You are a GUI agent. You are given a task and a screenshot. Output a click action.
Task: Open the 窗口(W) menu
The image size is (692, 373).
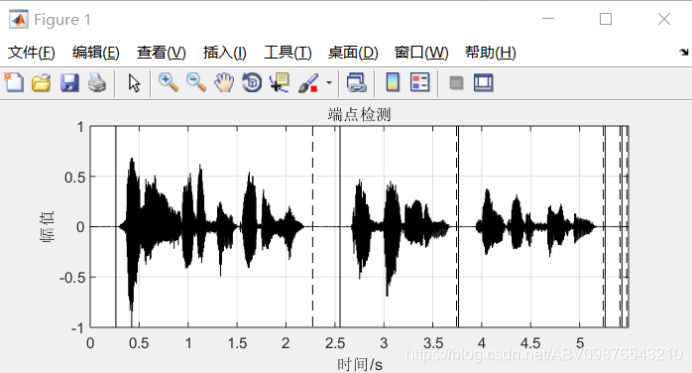pos(421,53)
